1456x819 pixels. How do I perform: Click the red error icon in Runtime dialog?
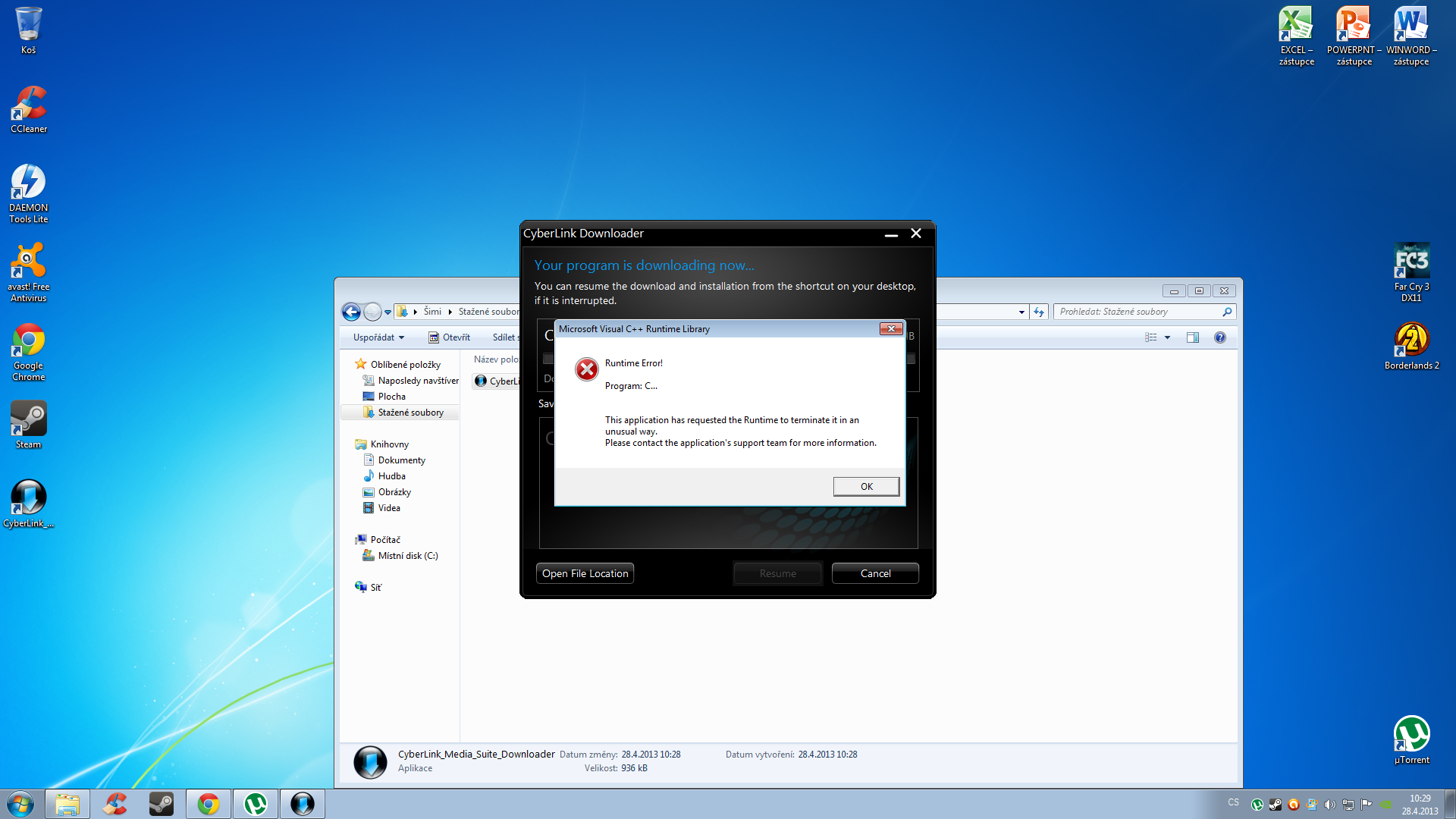[x=586, y=369]
